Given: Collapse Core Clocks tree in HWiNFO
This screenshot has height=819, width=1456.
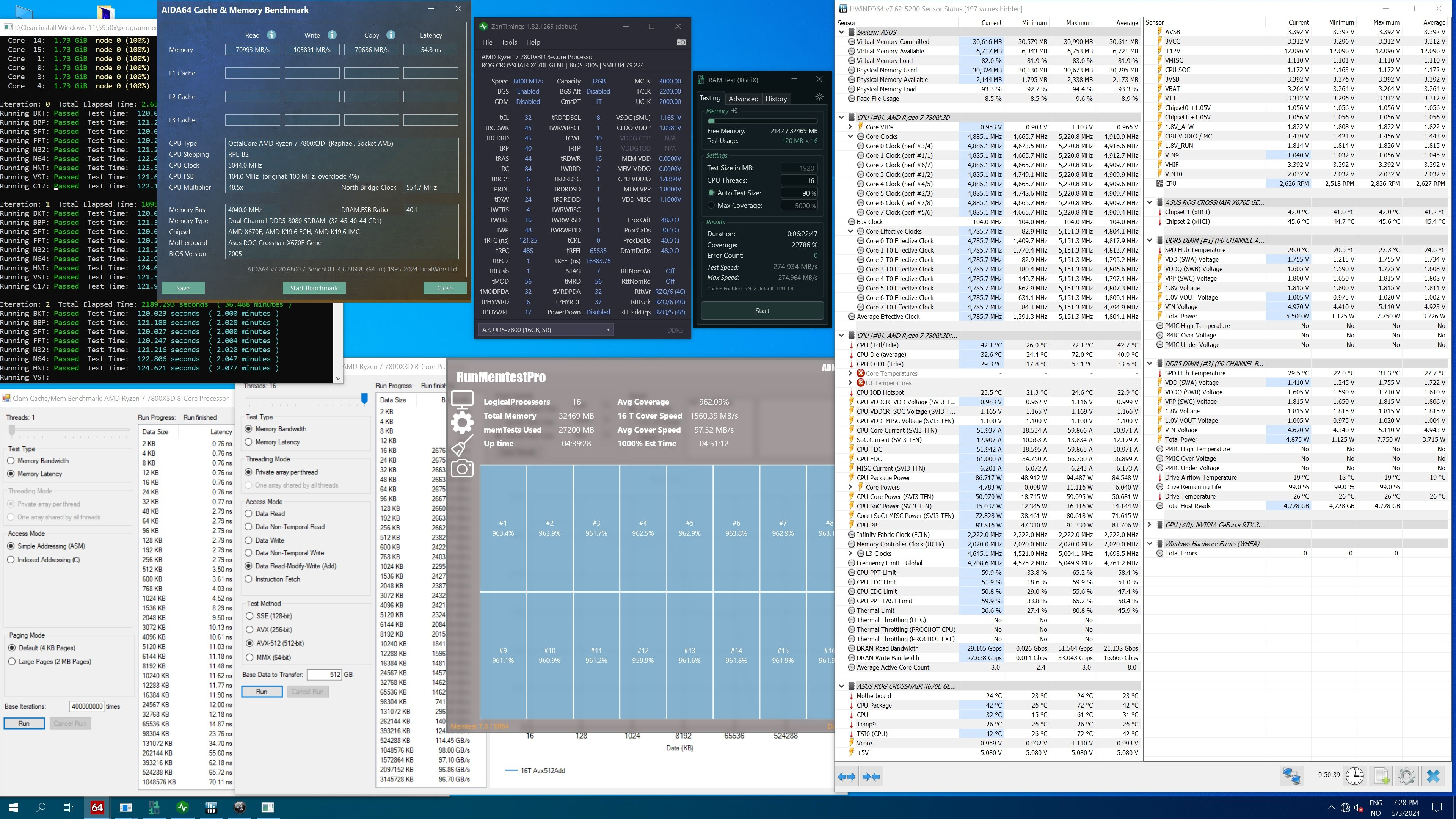Looking at the screenshot, I should coord(850,136).
